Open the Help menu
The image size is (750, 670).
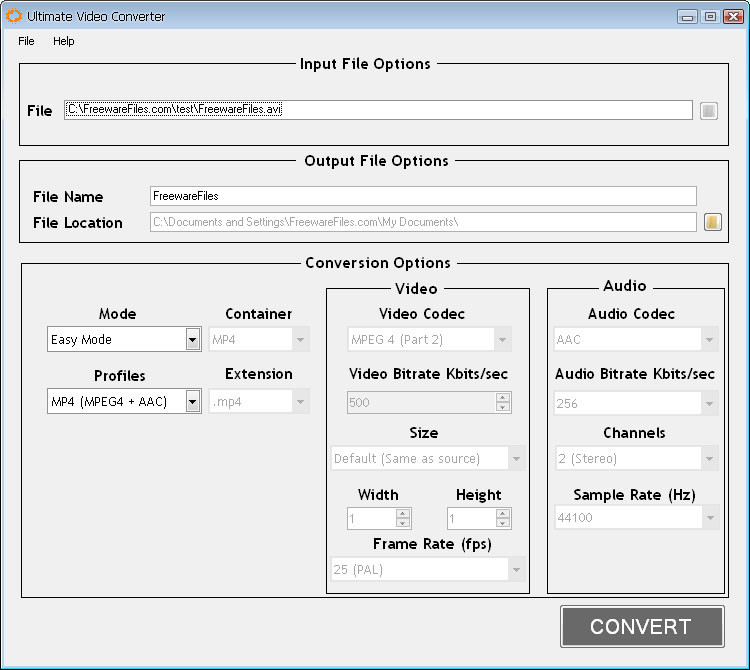64,41
